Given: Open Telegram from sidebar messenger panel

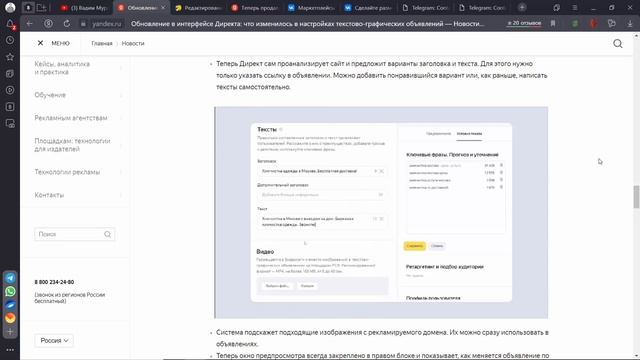Looking at the screenshot, I should (10, 278).
